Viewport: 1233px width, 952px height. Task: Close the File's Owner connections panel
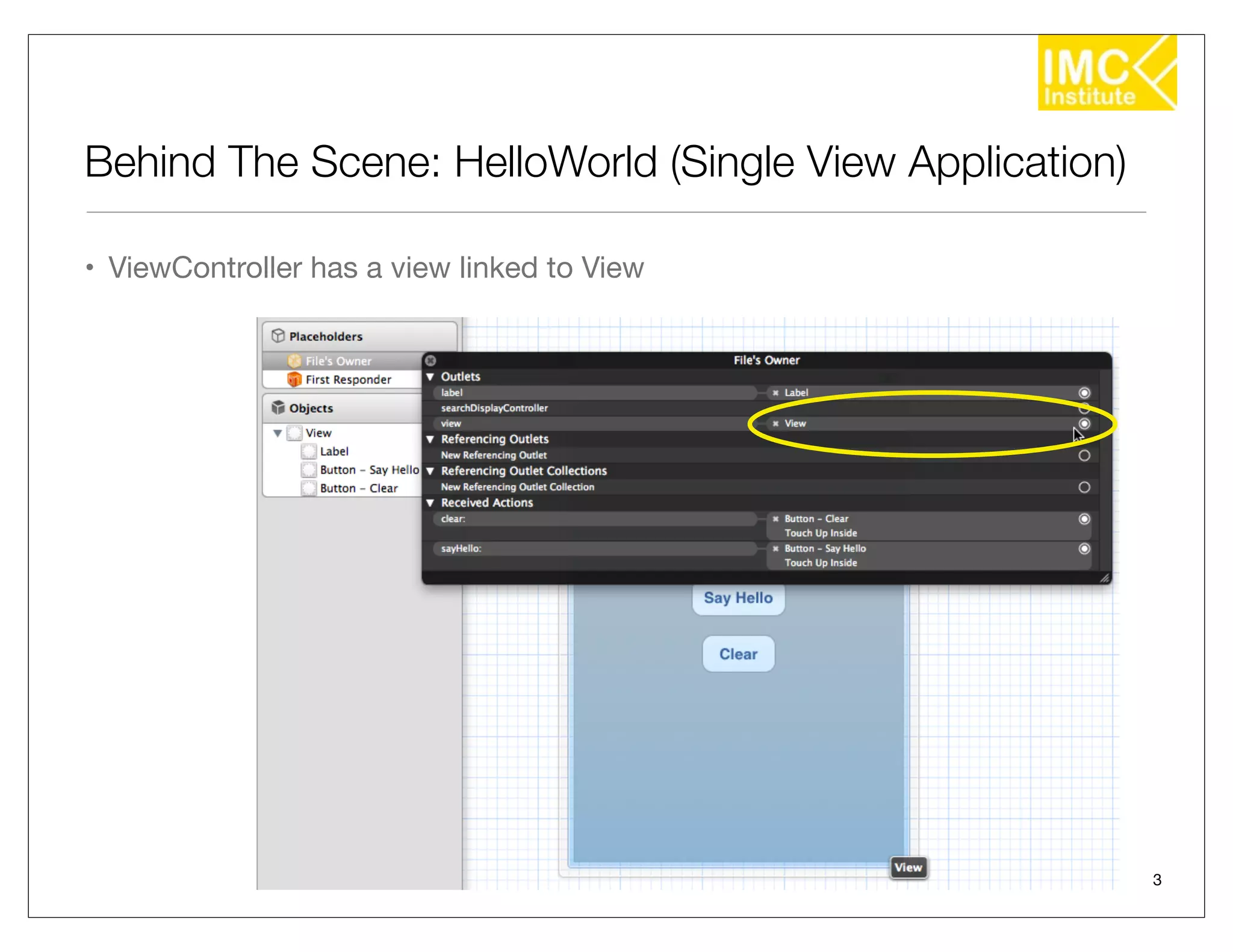click(x=430, y=360)
